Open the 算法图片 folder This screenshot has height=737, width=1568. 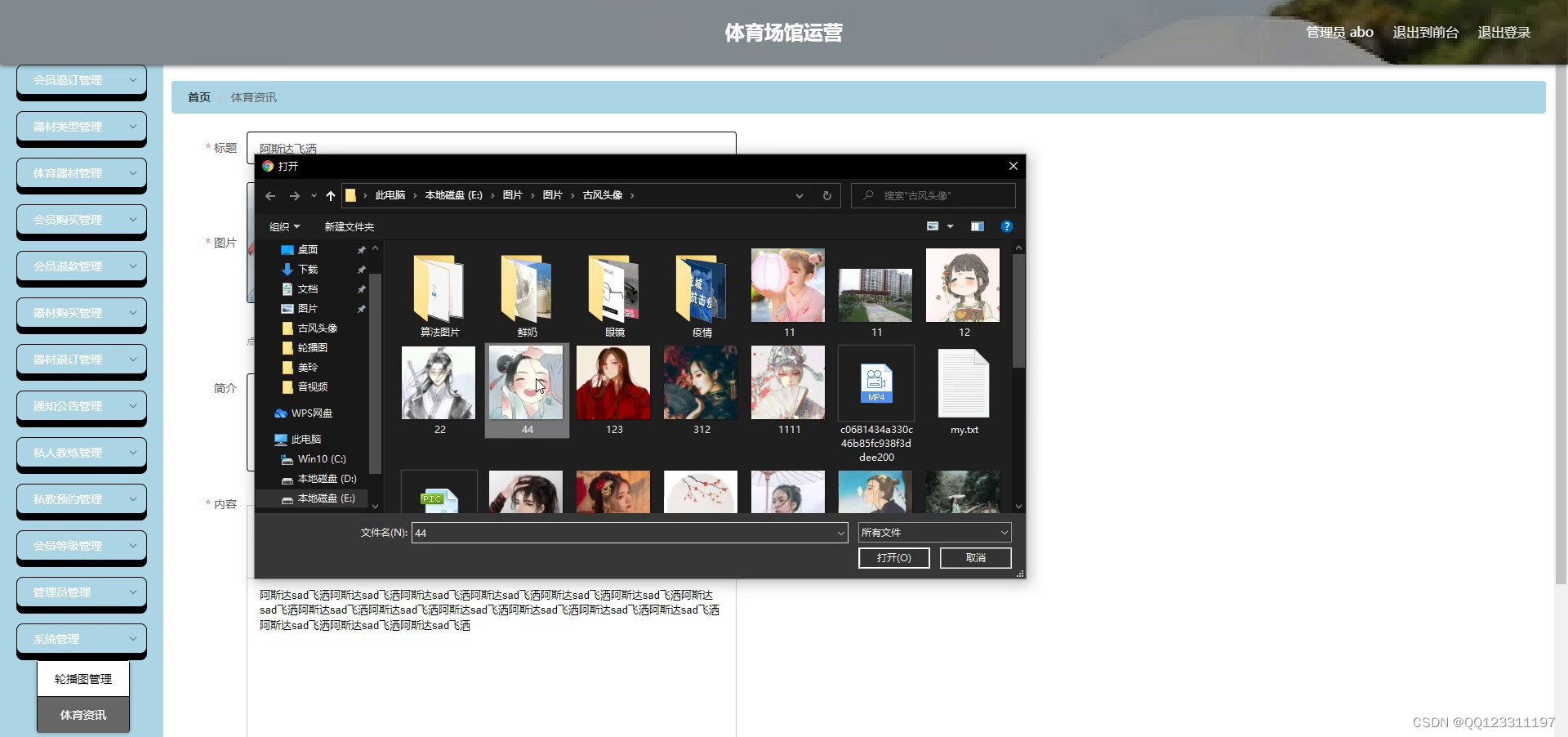[439, 294]
